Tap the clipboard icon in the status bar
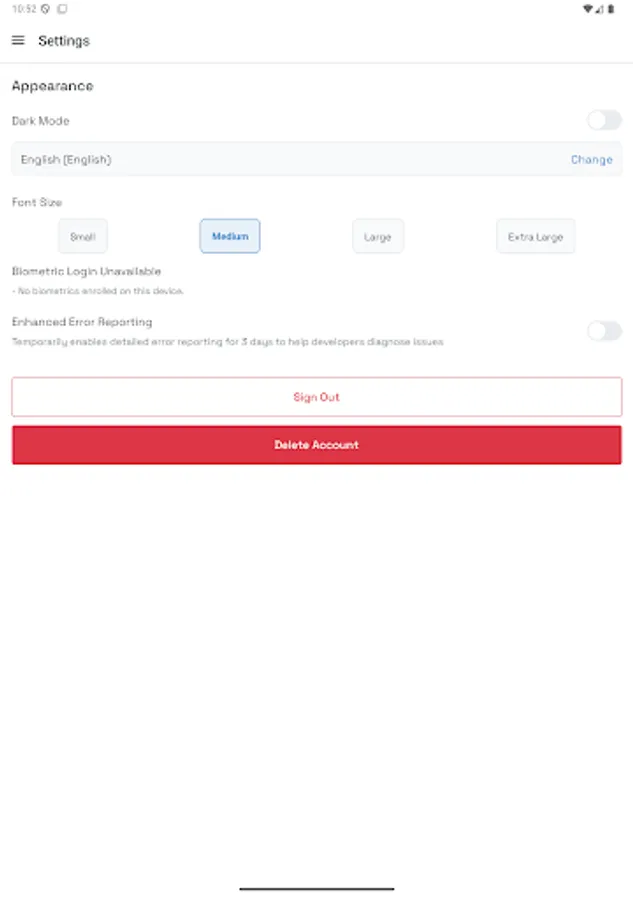 tap(60, 8)
